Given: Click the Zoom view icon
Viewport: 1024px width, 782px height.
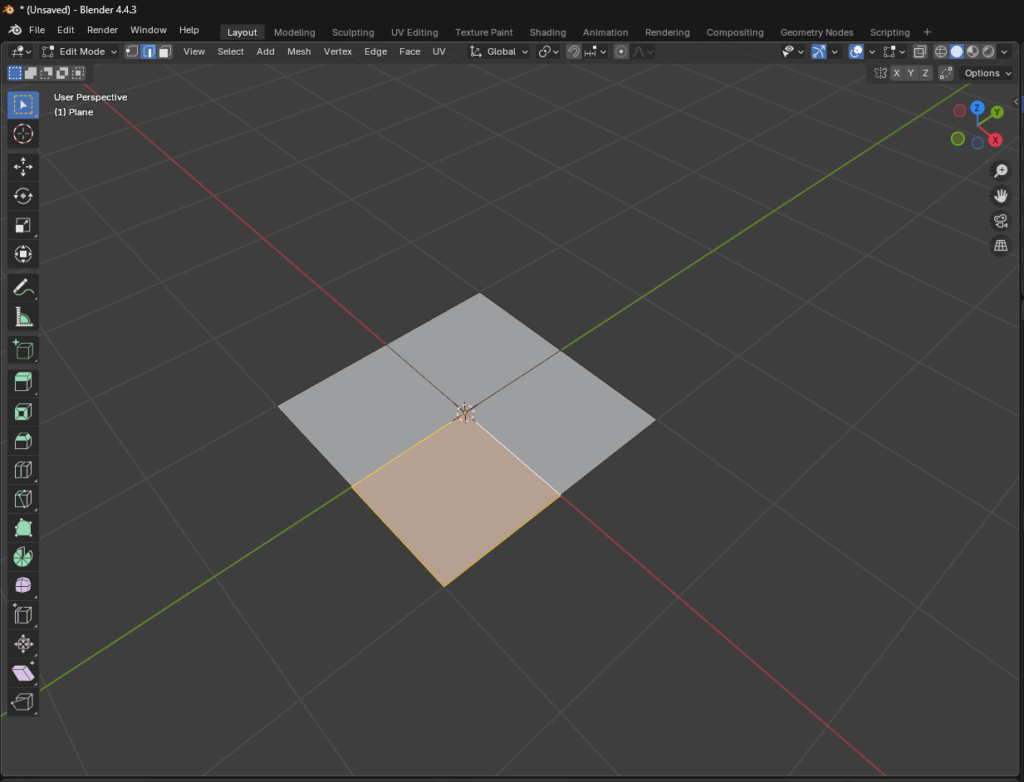Looking at the screenshot, I should tap(1000, 171).
